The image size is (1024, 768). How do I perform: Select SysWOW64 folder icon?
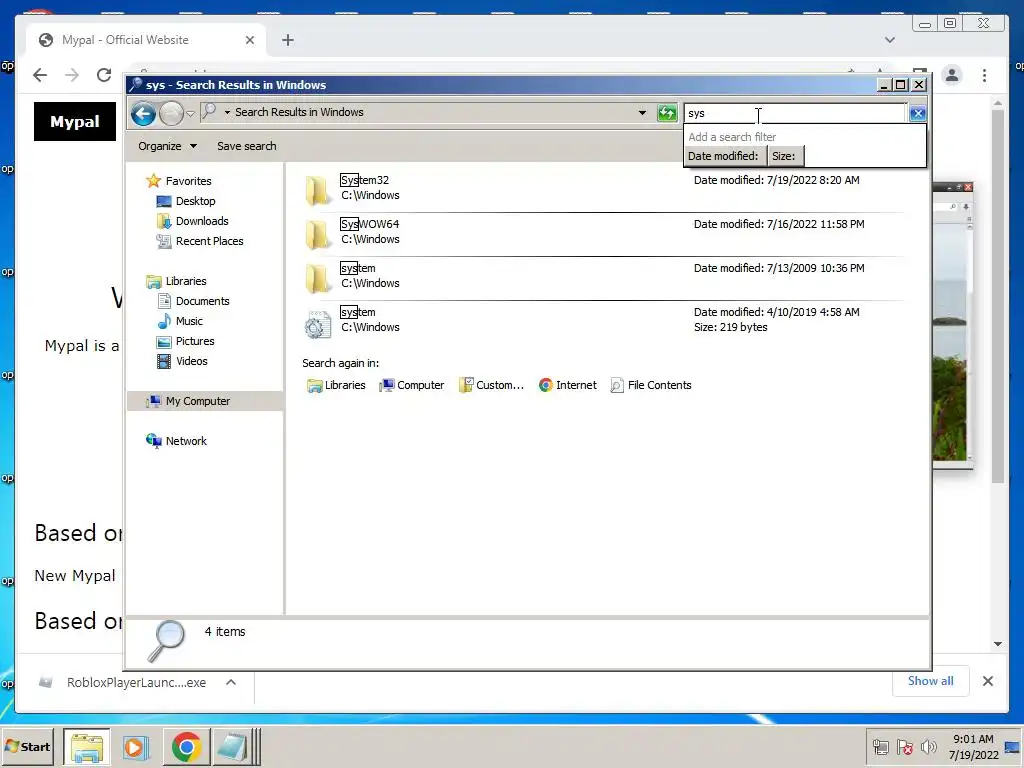pos(317,234)
